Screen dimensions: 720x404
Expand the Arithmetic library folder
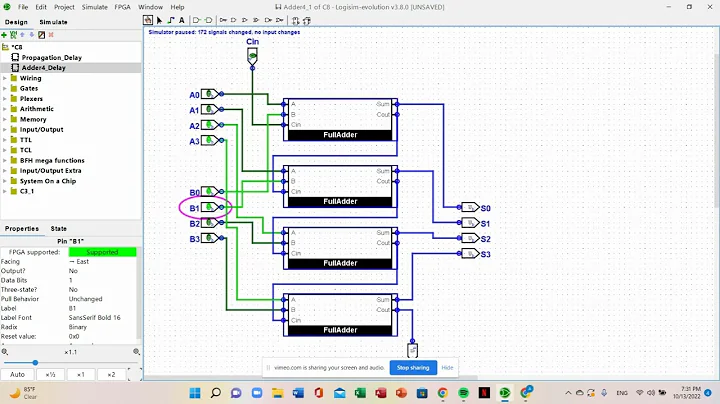[5, 109]
